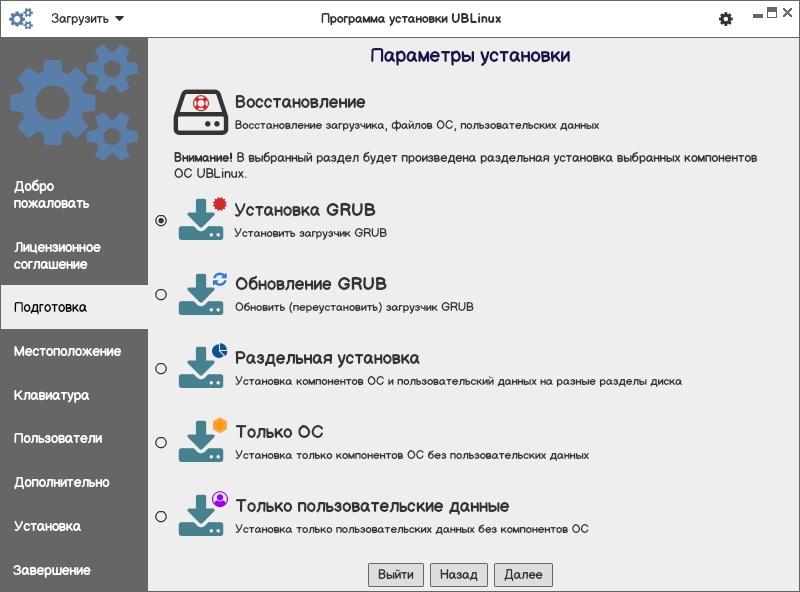
Task: Click the Назад button
Action: point(459,575)
